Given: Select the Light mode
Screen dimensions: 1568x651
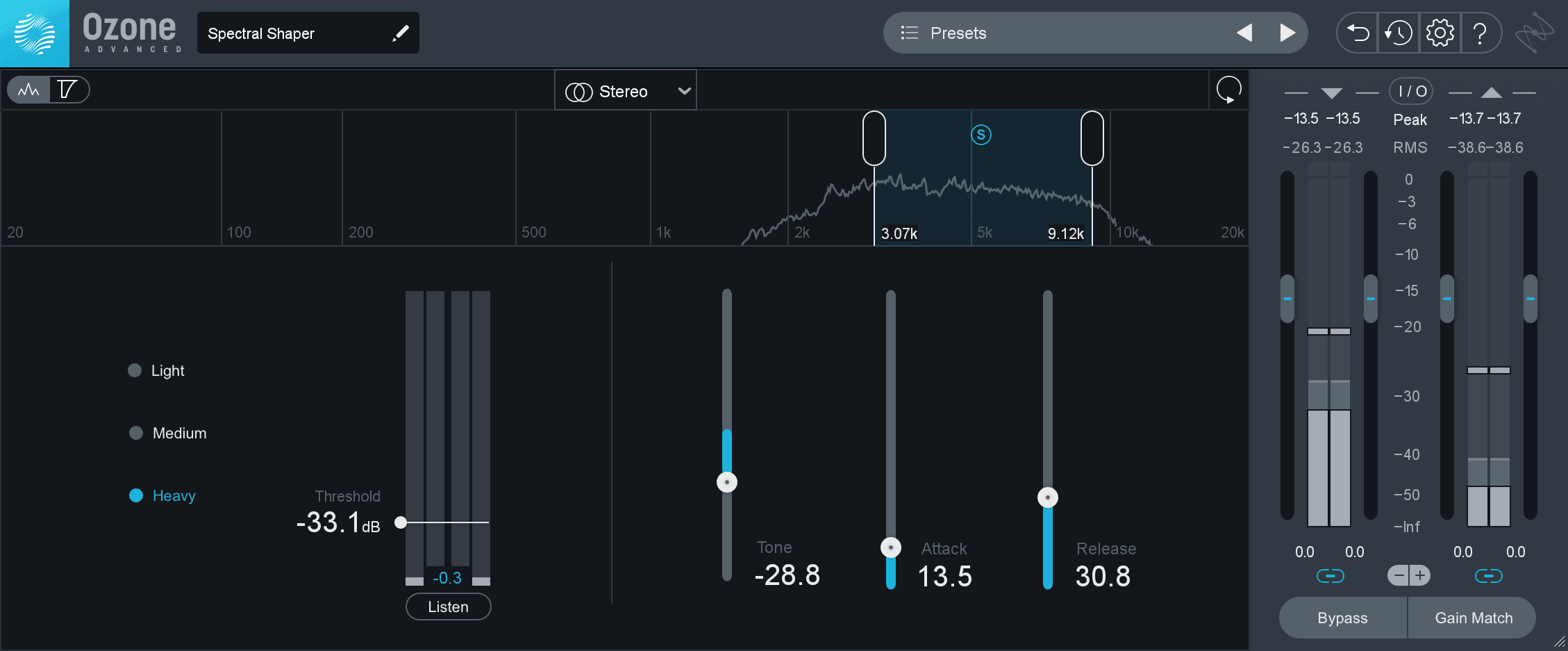Looking at the screenshot, I should (x=156, y=370).
